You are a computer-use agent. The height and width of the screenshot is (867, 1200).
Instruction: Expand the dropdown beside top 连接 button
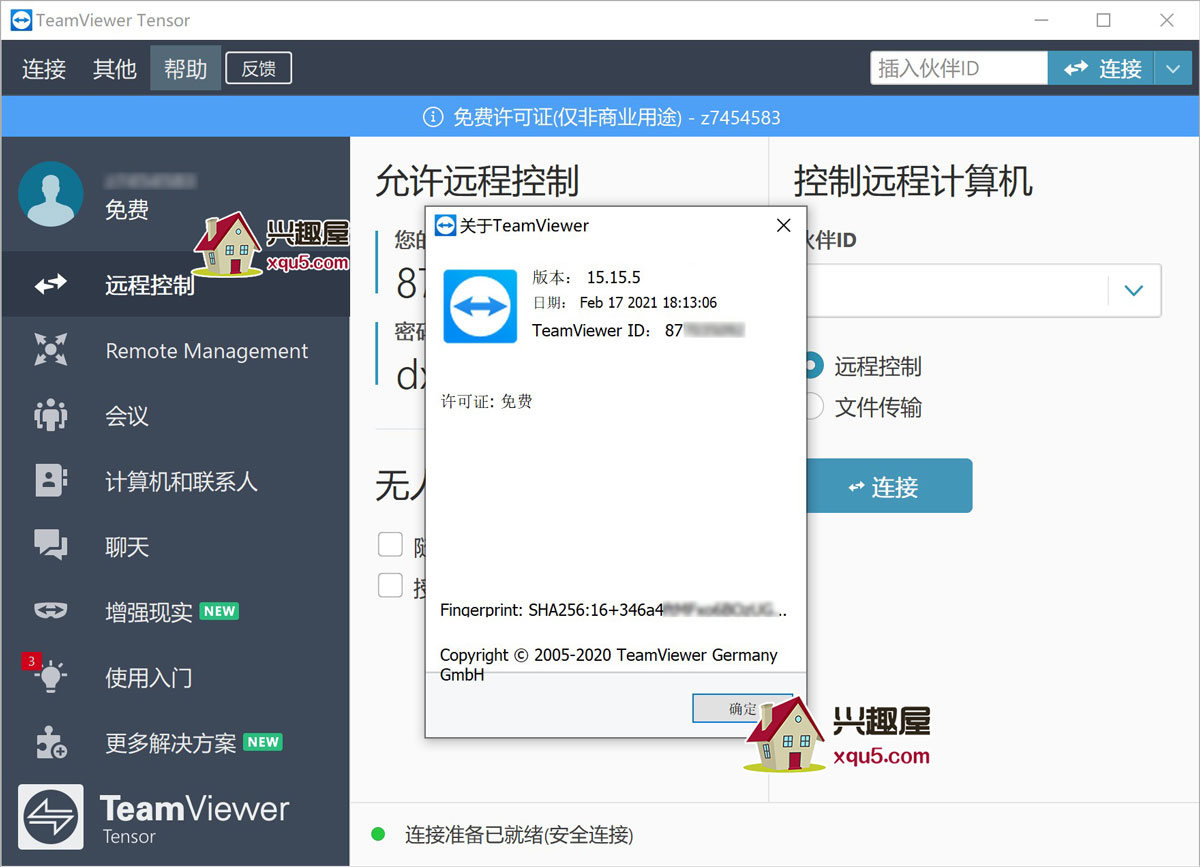click(x=1172, y=68)
